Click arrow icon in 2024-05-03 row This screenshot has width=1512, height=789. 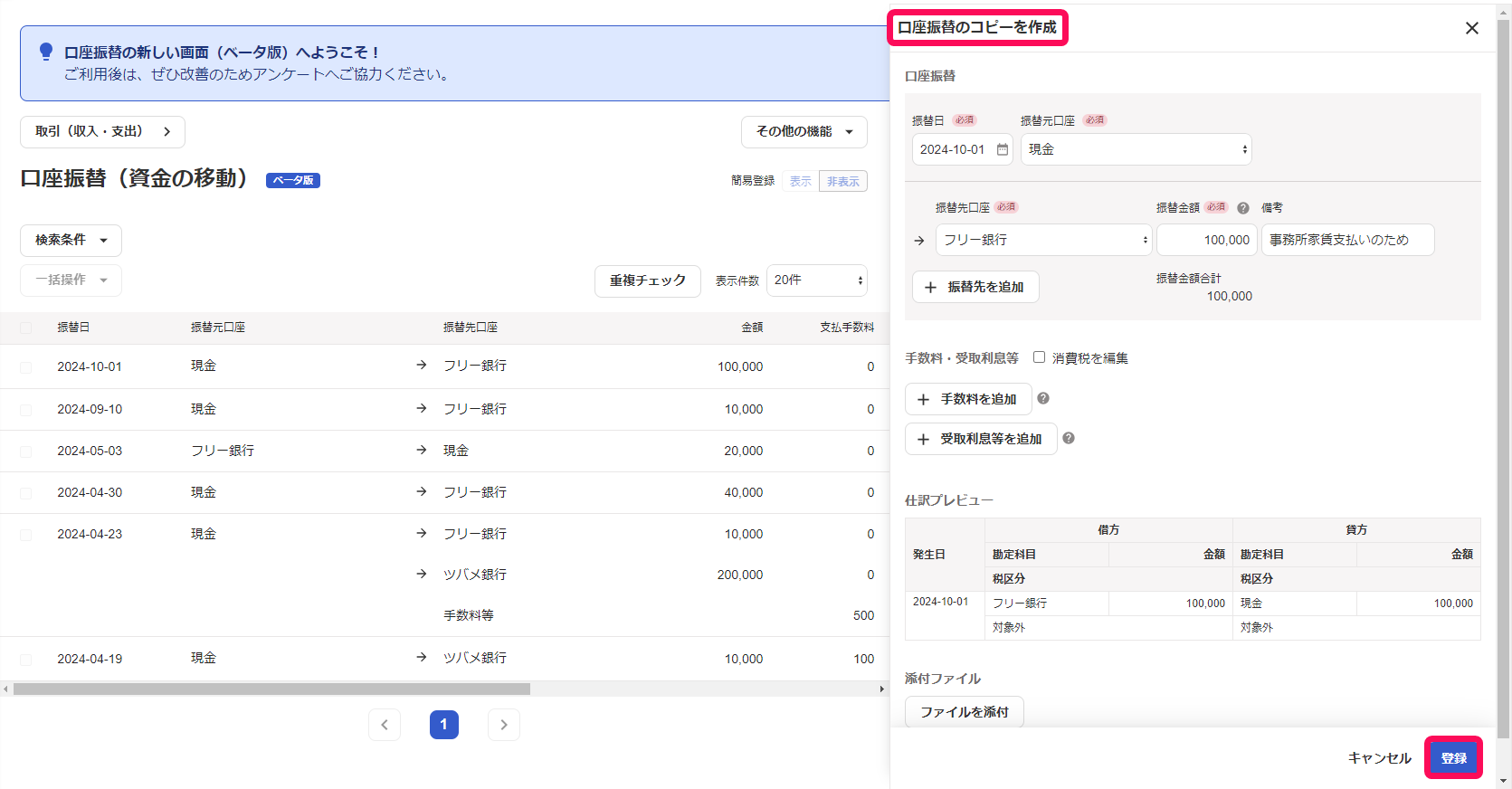coord(422,450)
